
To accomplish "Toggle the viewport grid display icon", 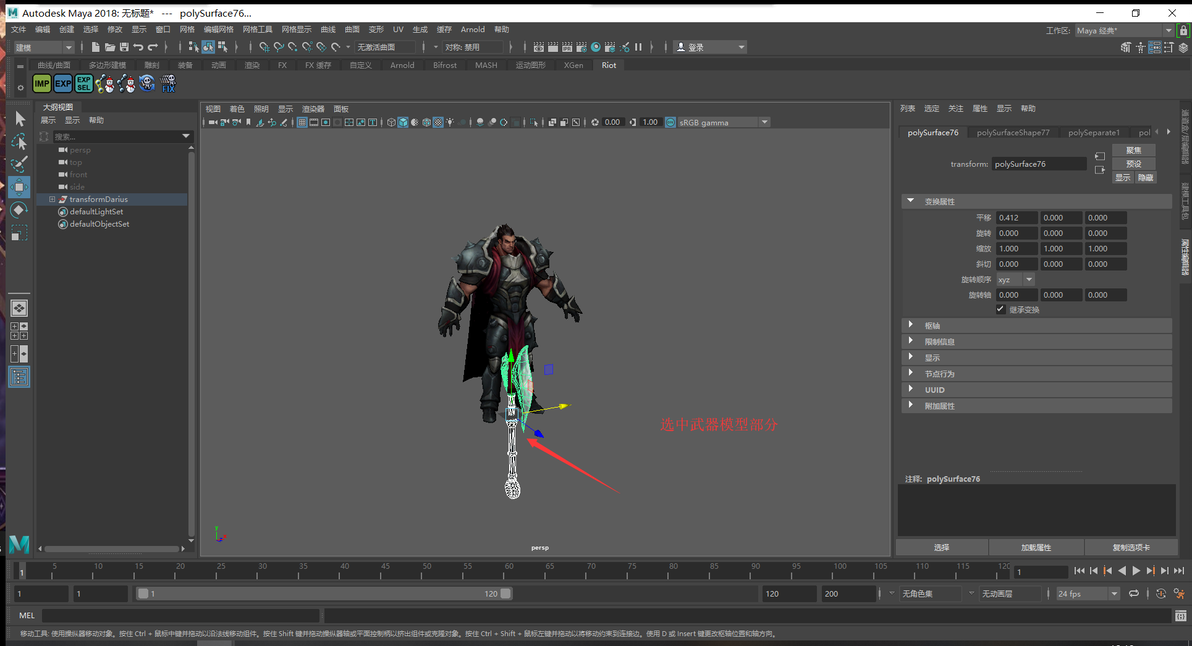I will (302, 123).
